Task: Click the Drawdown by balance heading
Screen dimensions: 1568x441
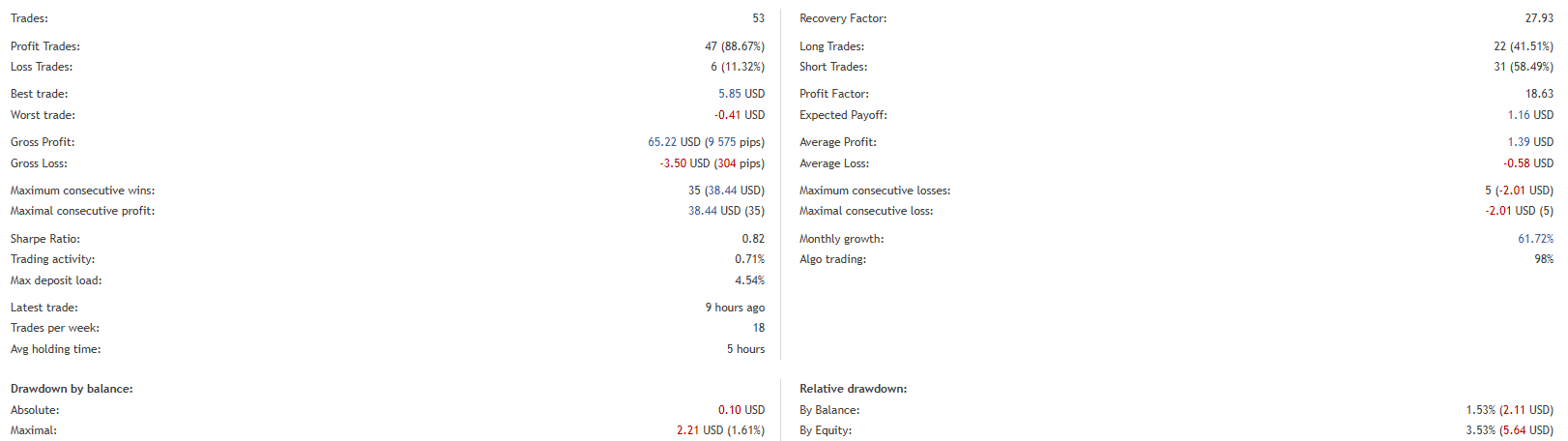Action: (x=72, y=389)
